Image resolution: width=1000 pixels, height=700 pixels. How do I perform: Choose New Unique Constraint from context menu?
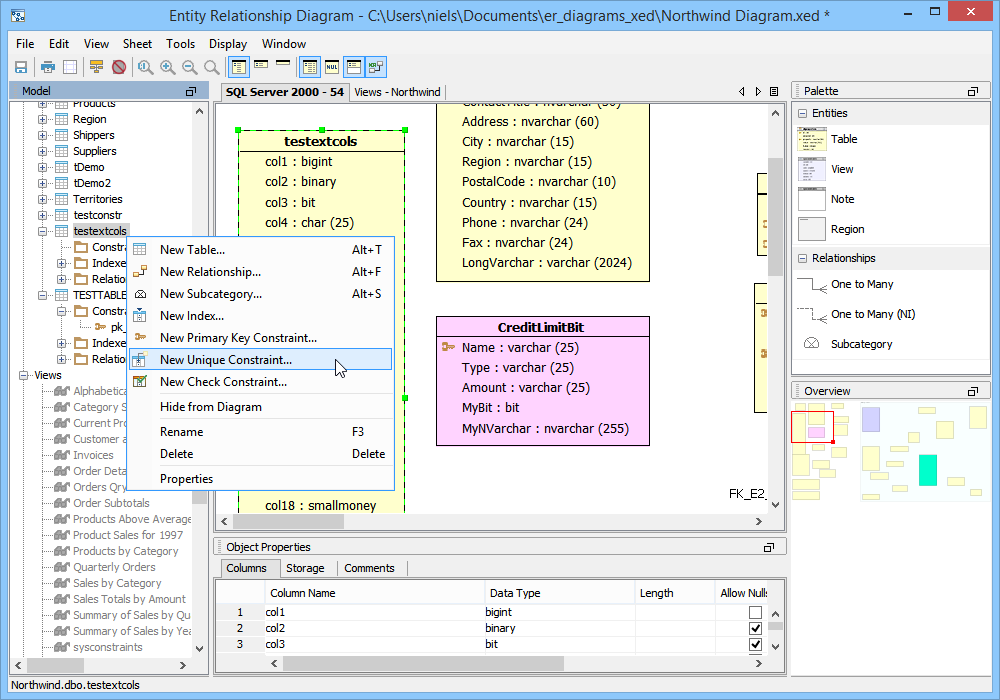click(226, 360)
